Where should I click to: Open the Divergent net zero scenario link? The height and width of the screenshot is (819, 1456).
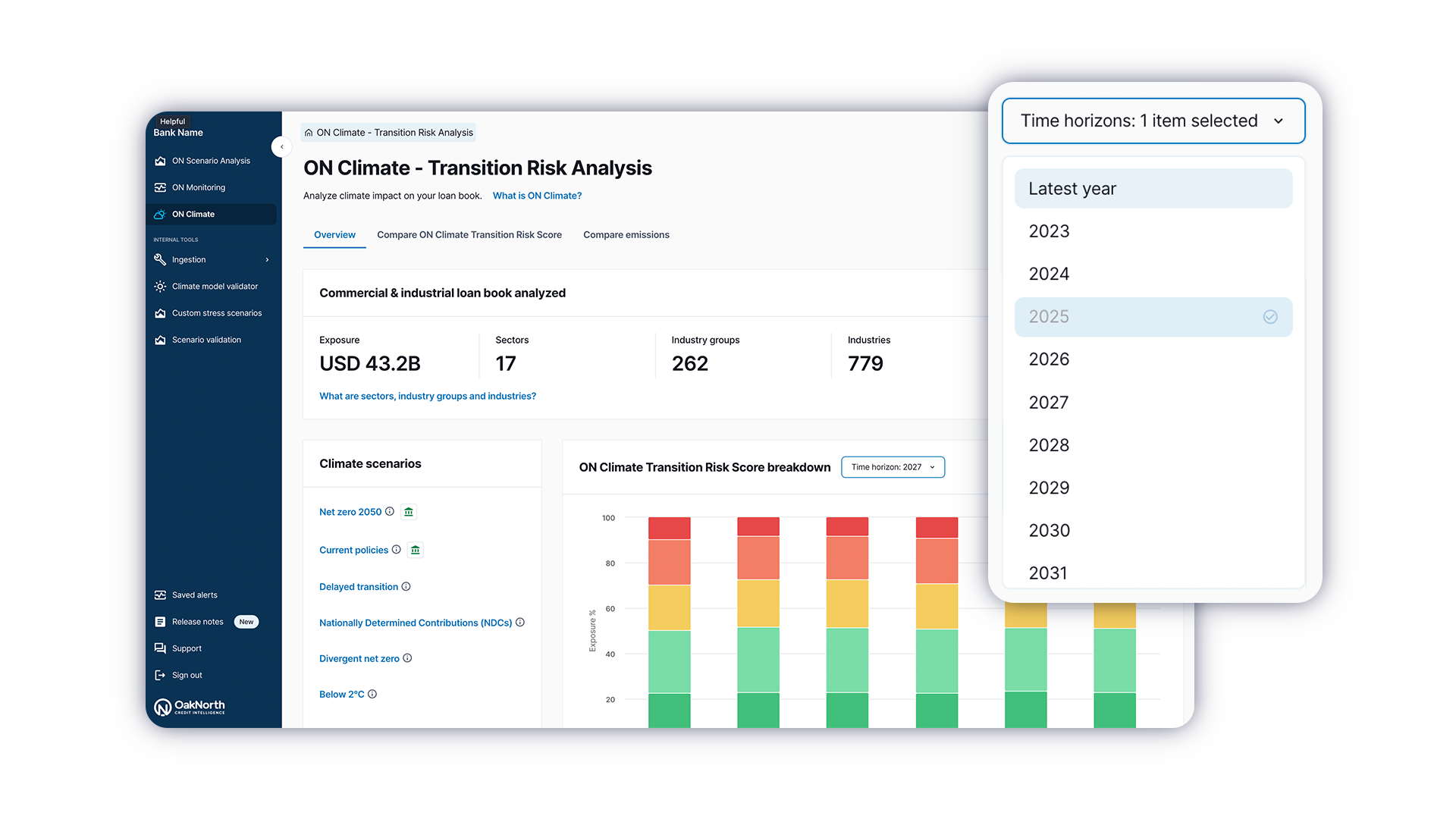[359, 658]
